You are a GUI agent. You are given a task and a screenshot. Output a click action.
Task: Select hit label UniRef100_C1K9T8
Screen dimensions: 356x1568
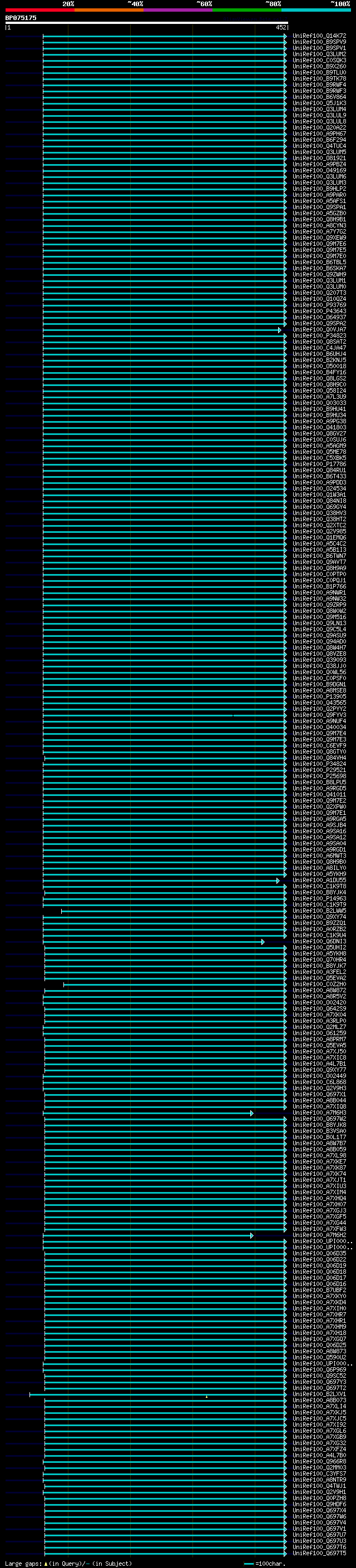[x=319, y=887]
